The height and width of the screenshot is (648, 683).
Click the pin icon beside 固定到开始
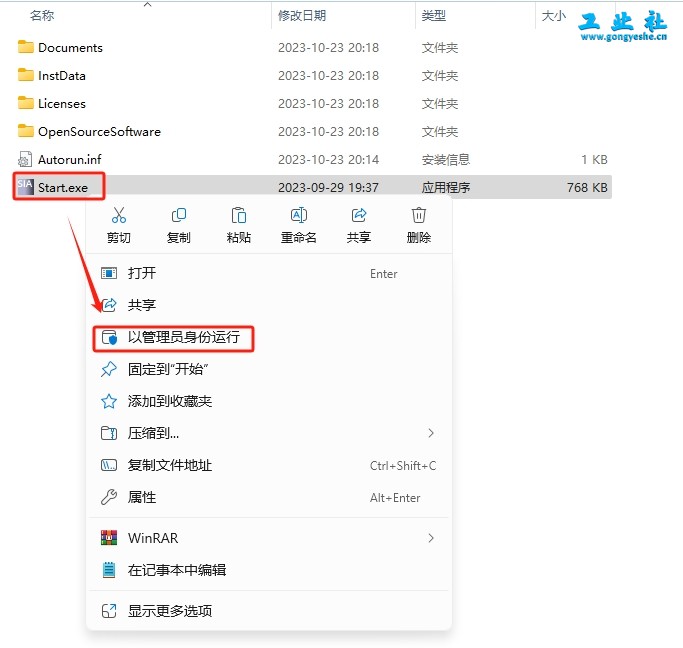tap(109, 369)
